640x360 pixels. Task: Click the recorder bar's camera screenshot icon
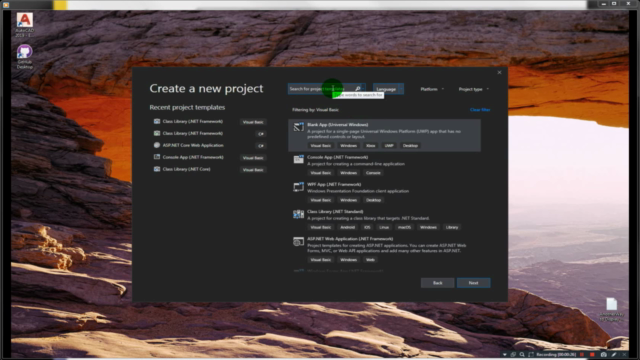[x=603, y=355]
